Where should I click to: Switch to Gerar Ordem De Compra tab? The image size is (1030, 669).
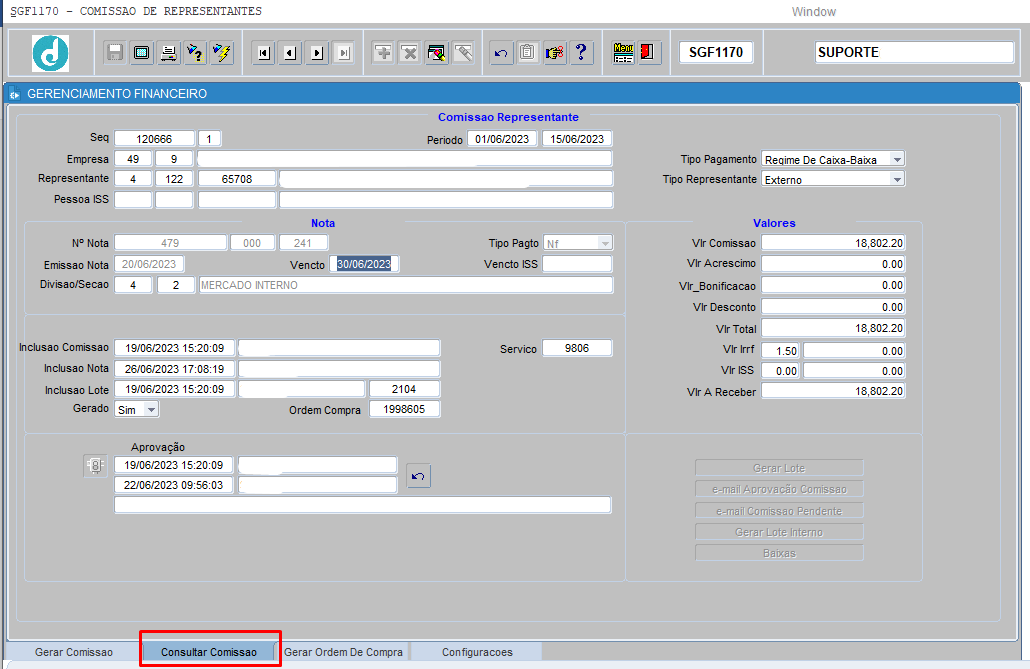[344, 652]
